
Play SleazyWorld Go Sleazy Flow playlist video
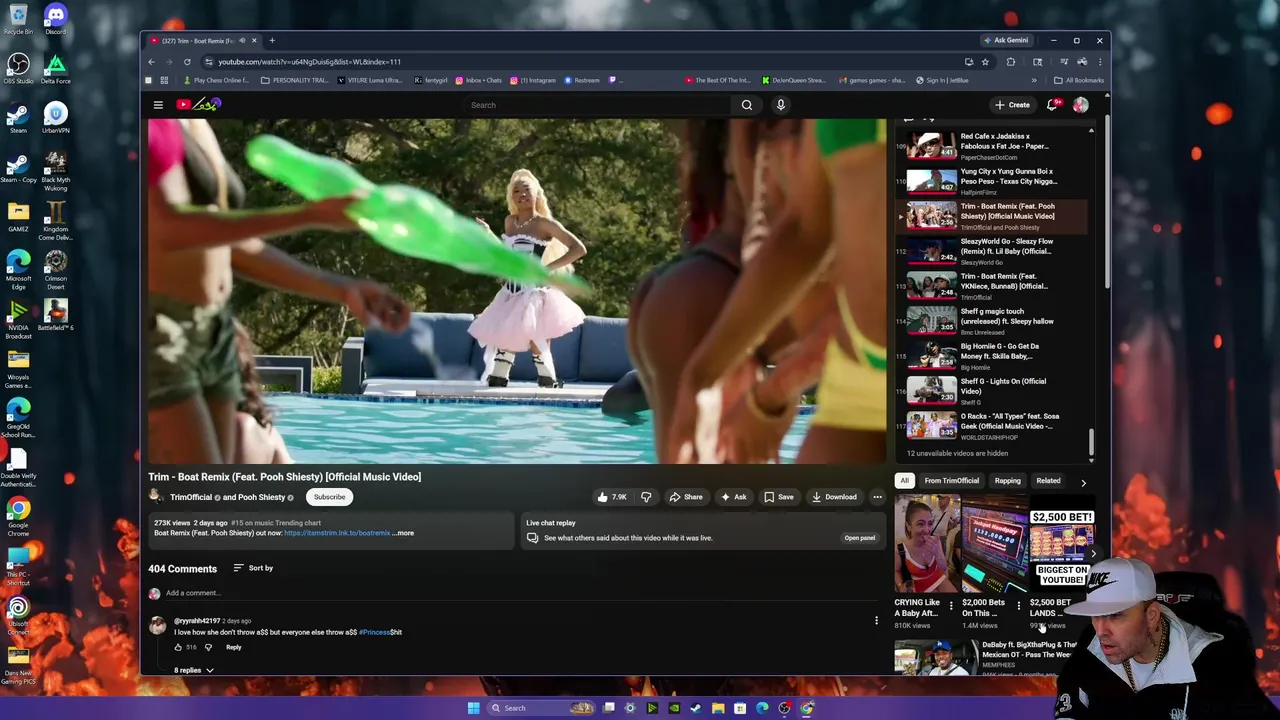[x=990, y=251]
